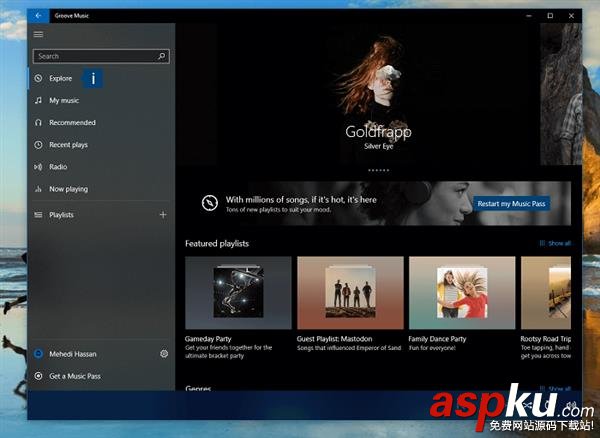
Task: Open Family Dance Party playlist cover
Action: 462,293
